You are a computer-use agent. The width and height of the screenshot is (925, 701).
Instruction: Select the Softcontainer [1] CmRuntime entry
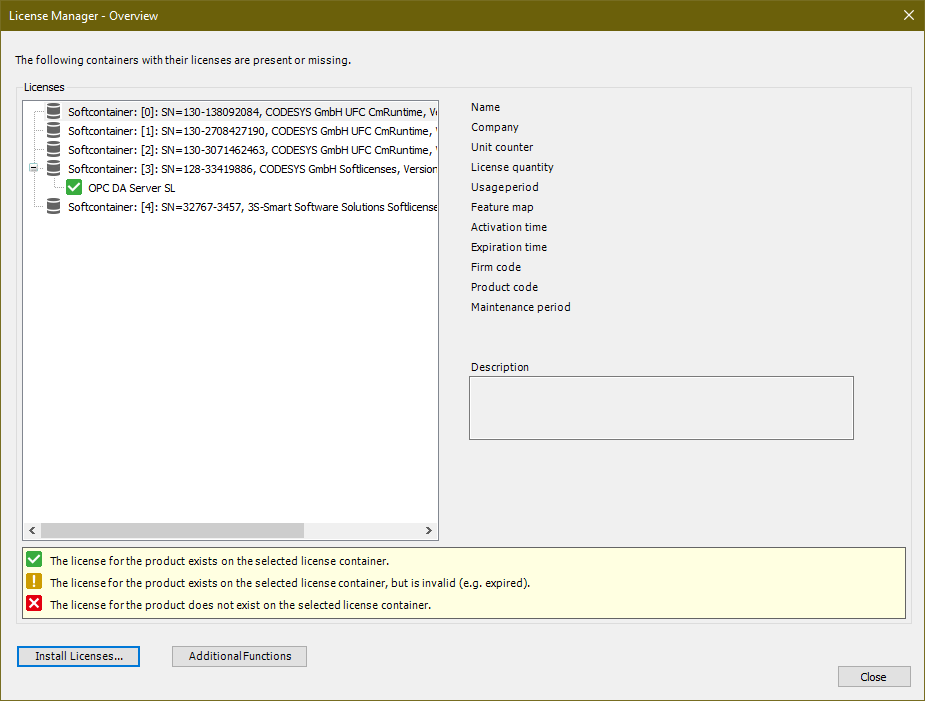200,131
